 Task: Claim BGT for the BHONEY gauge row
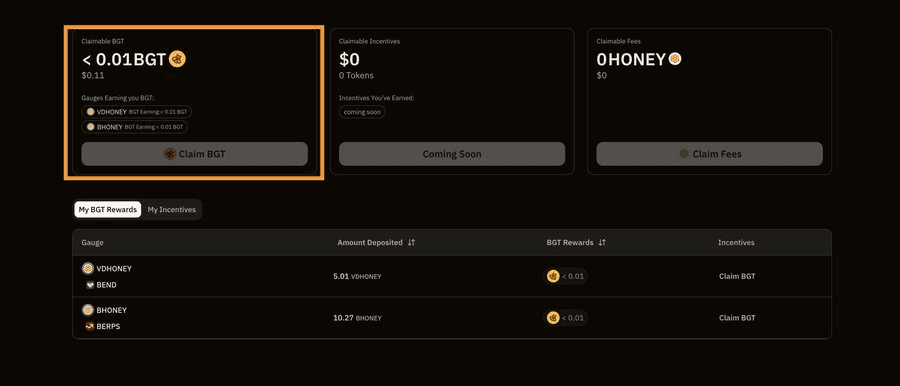point(737,318)
